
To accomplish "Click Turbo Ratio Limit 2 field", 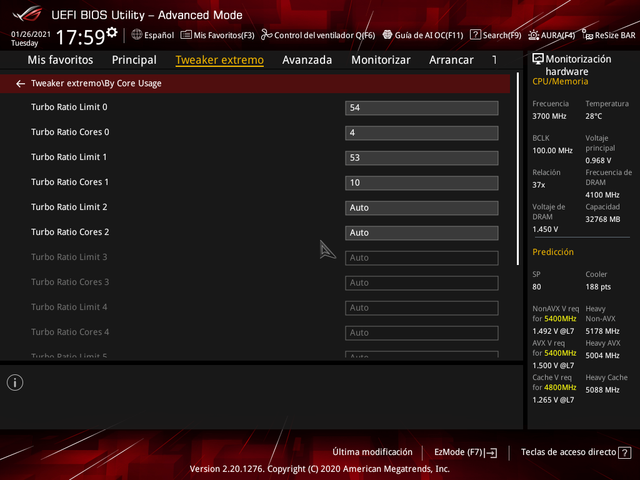I will pos(422,208).
